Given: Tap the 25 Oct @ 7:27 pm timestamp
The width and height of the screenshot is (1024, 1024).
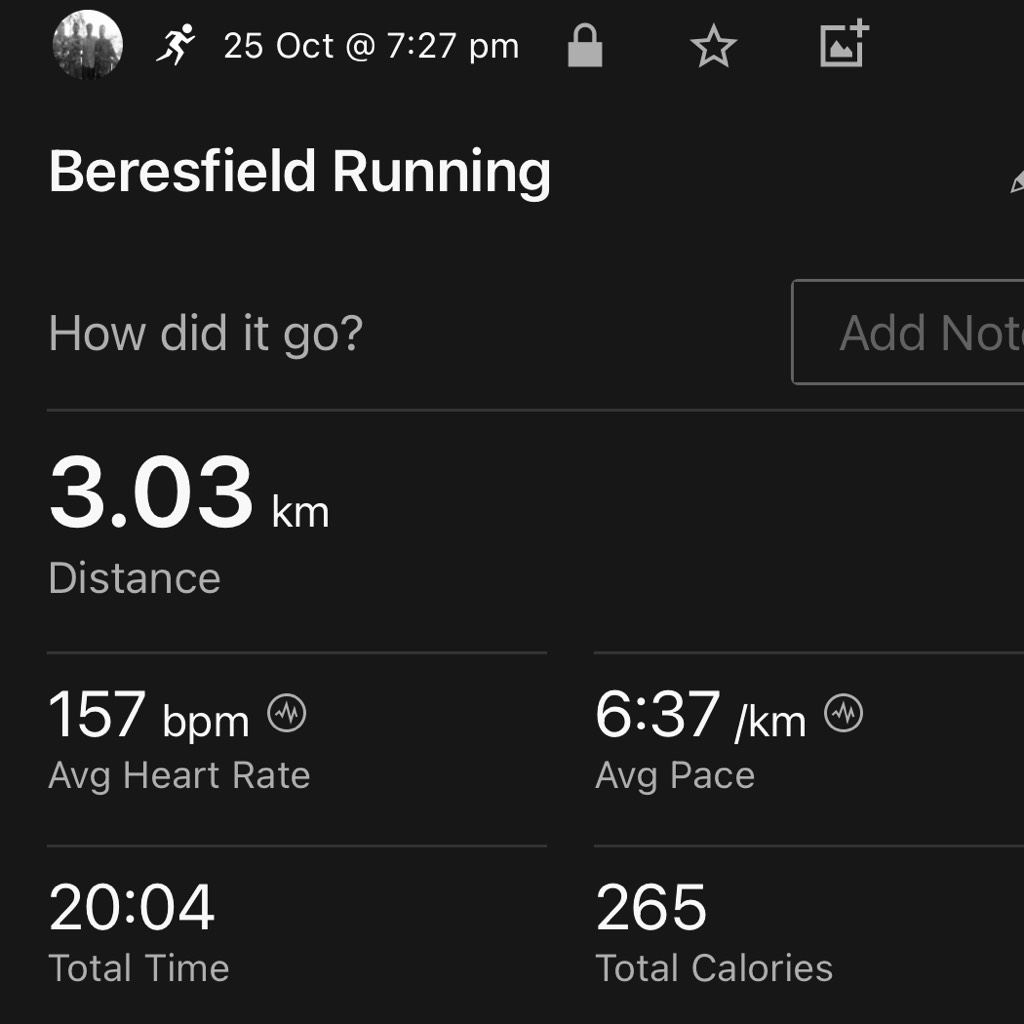Looking at the screenshot, I should [371, 46].
